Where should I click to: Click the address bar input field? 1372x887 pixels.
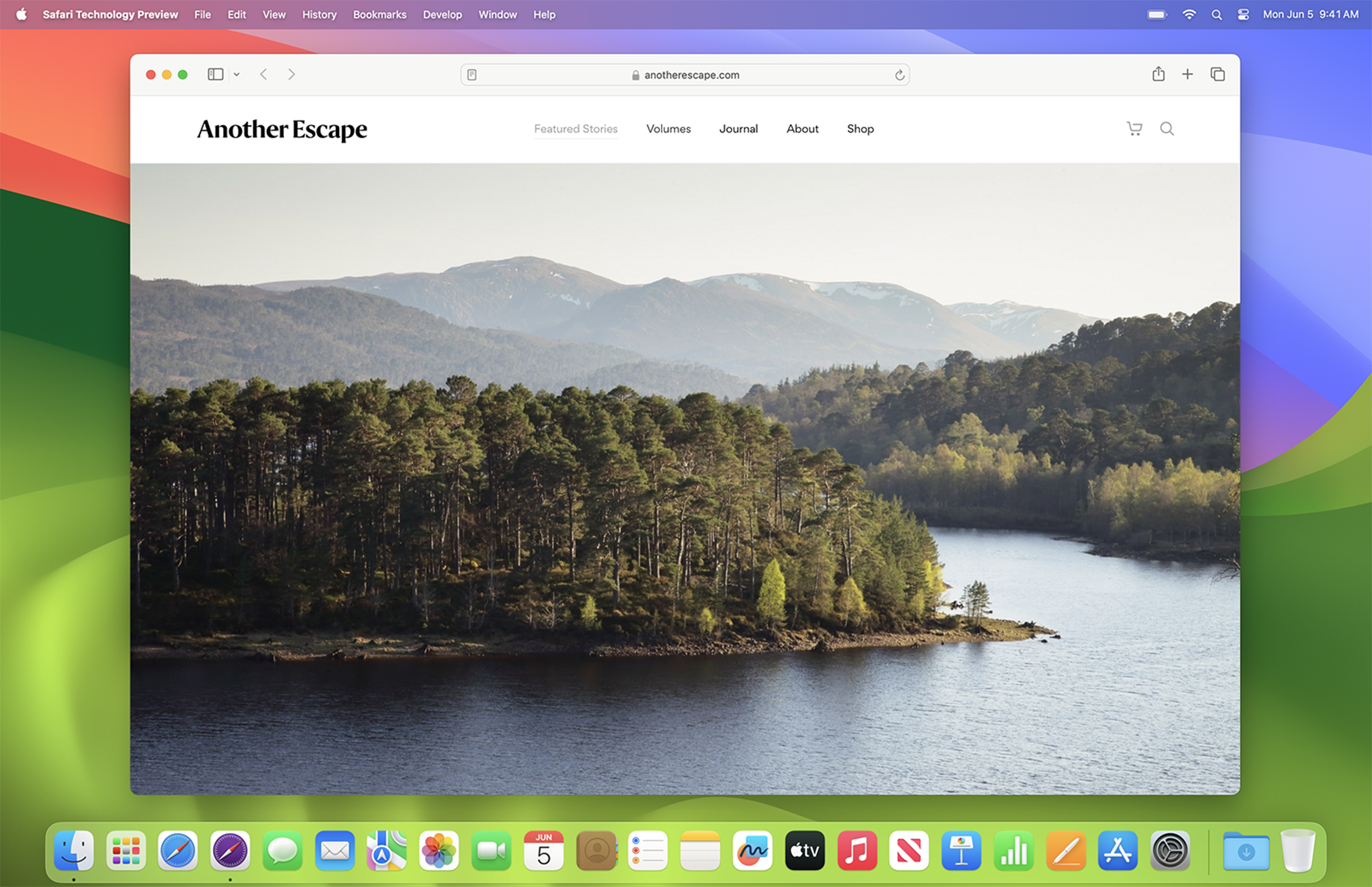coord(685,74)
